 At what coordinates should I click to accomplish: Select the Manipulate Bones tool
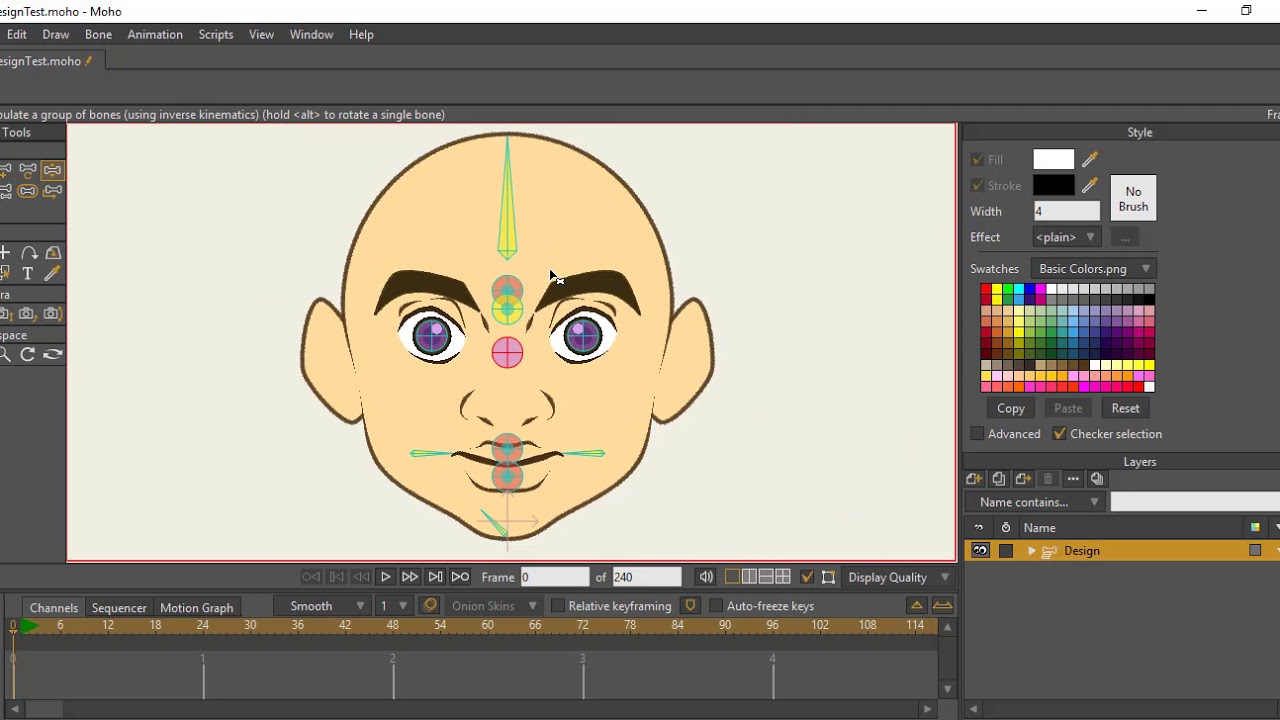(x=52, y=170)
